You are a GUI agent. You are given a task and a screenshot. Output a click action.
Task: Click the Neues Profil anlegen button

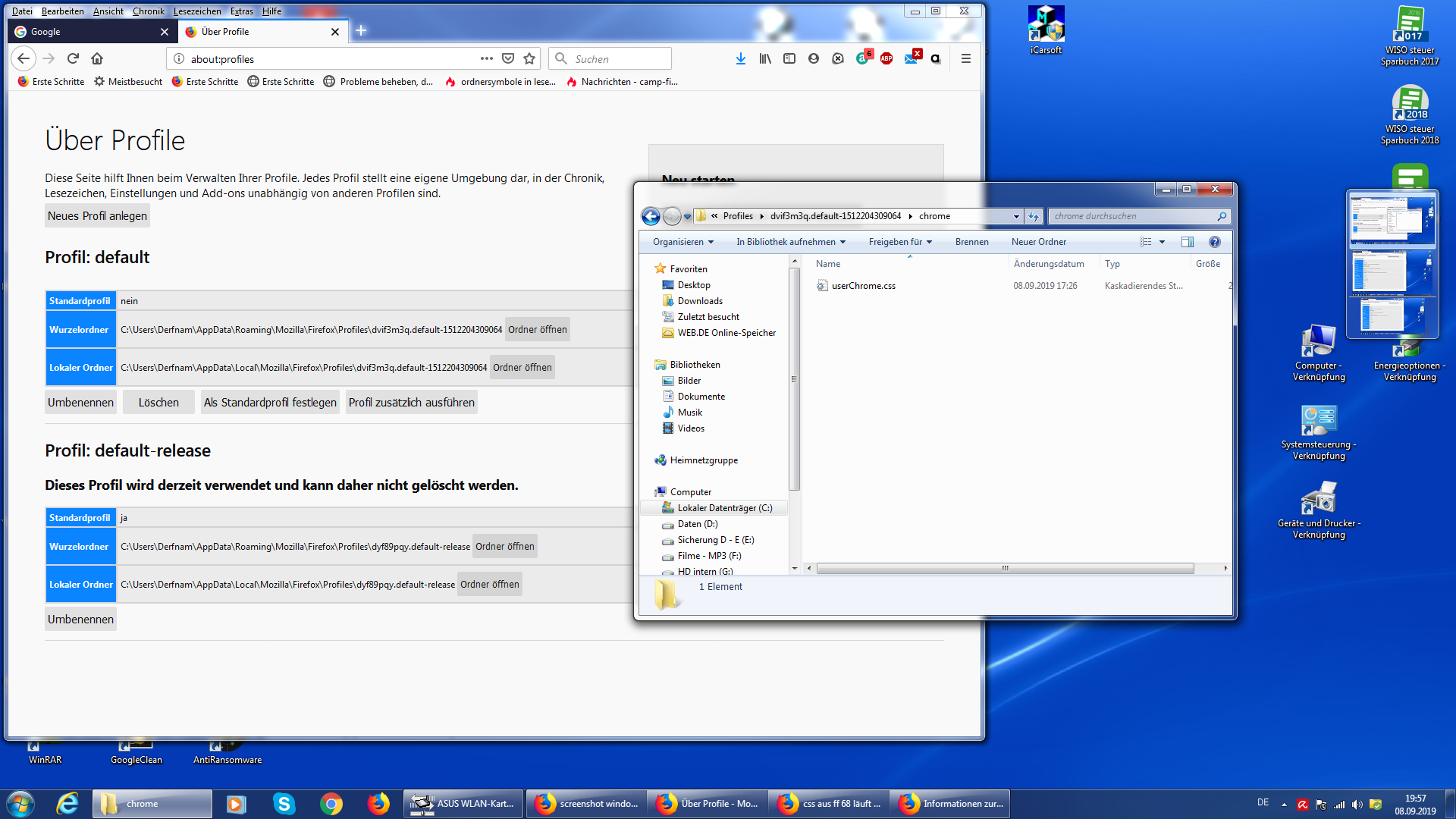[x=97, y=216]
